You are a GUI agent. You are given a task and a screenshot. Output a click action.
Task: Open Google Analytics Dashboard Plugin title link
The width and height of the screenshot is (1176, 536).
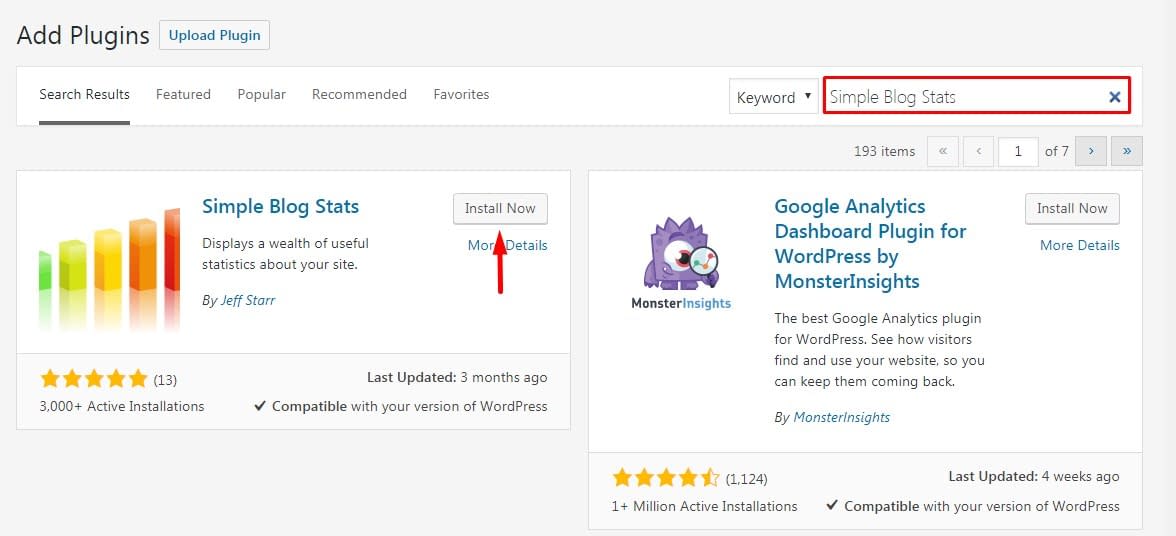point(870,244)
